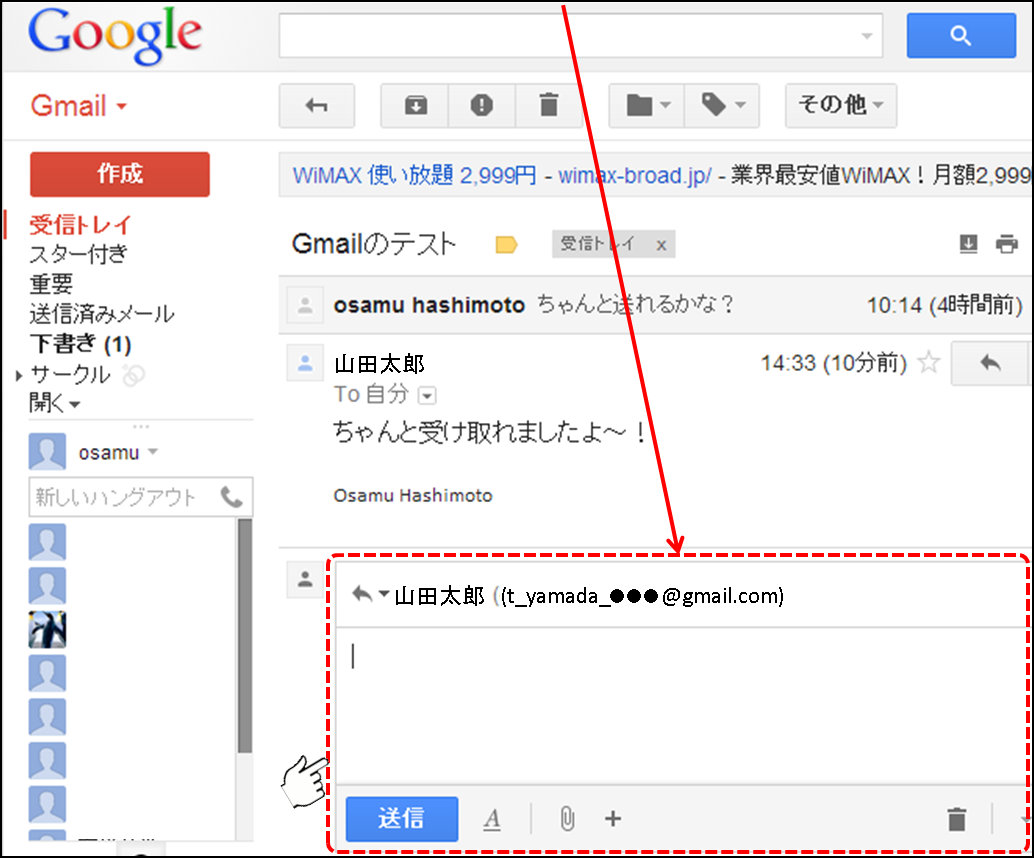Expand the labels tag dropdown
Screen dimensions: 1034x858
(x=722, y=105)
